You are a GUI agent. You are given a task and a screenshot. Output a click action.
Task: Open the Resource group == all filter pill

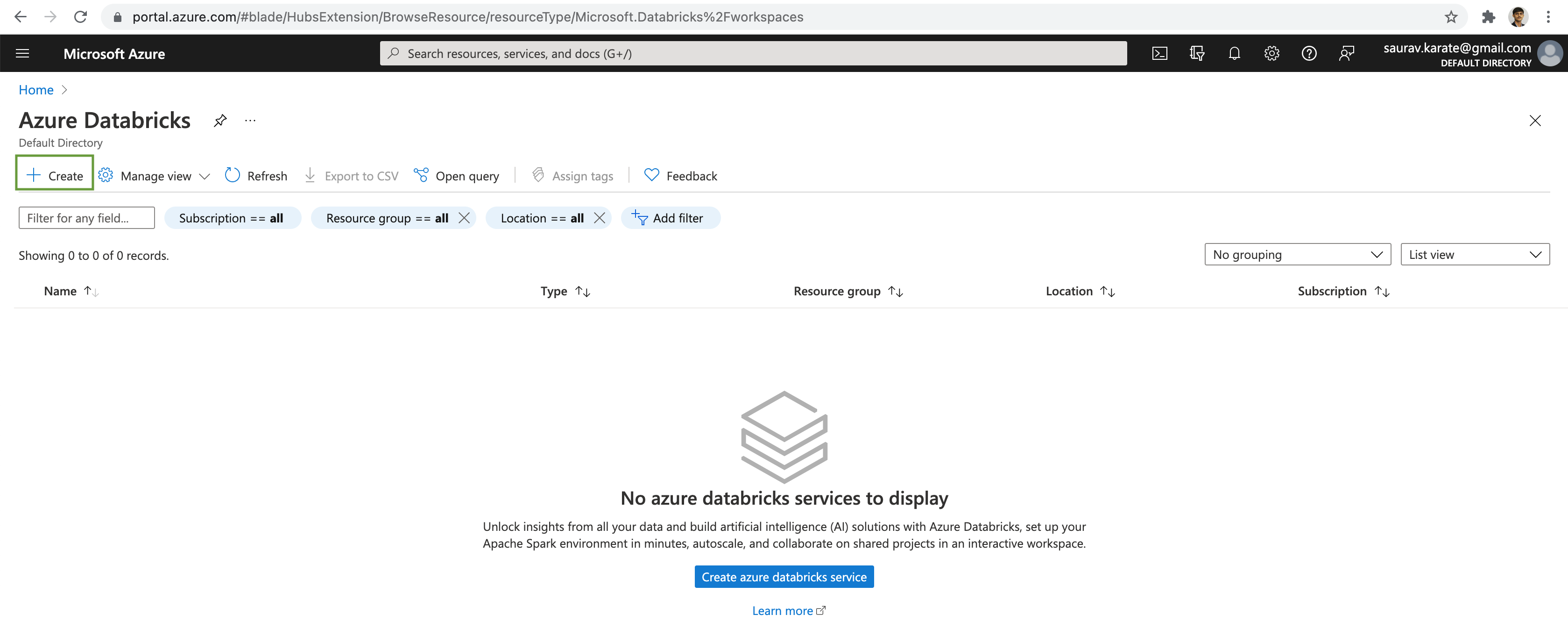click(x=387, y=218)
